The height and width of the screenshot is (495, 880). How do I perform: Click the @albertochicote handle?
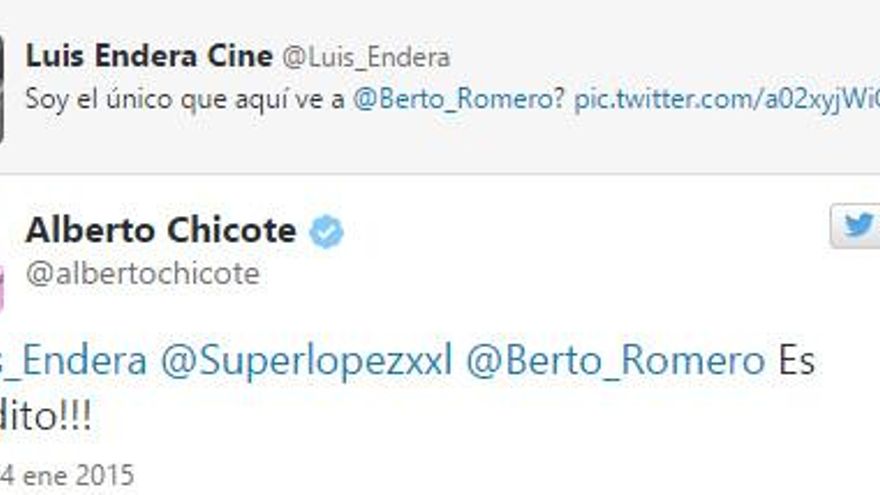(x=143, y=274)
